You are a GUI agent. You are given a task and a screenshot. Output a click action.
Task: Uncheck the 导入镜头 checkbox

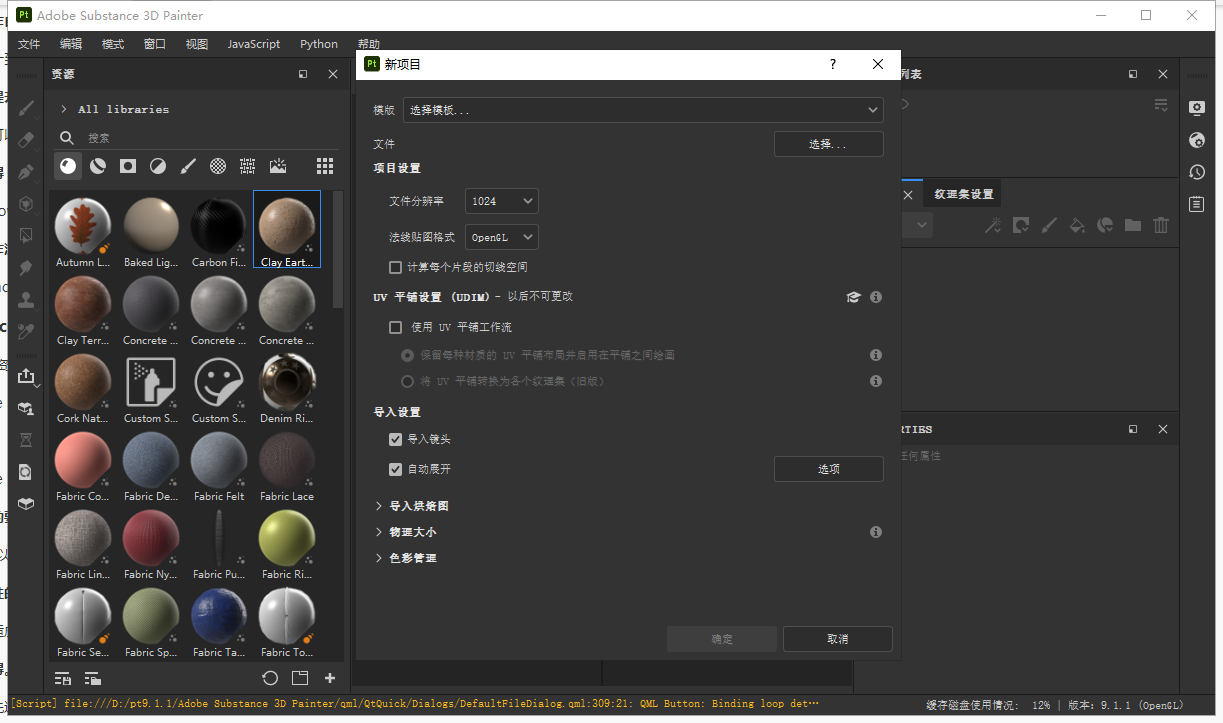point(396,439)
